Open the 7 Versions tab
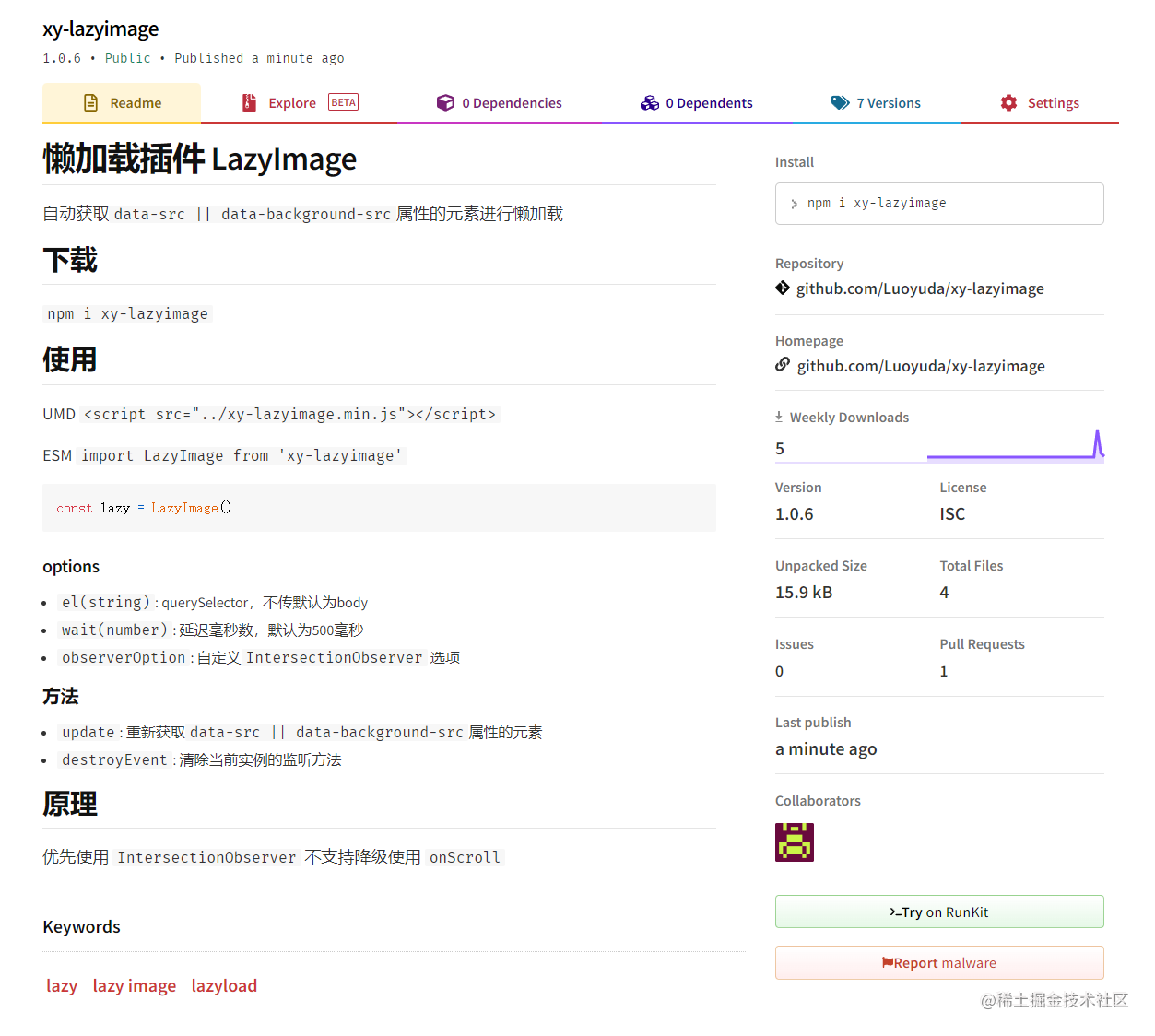This screenshot has width=1155, height=1036. coord(876,103)
